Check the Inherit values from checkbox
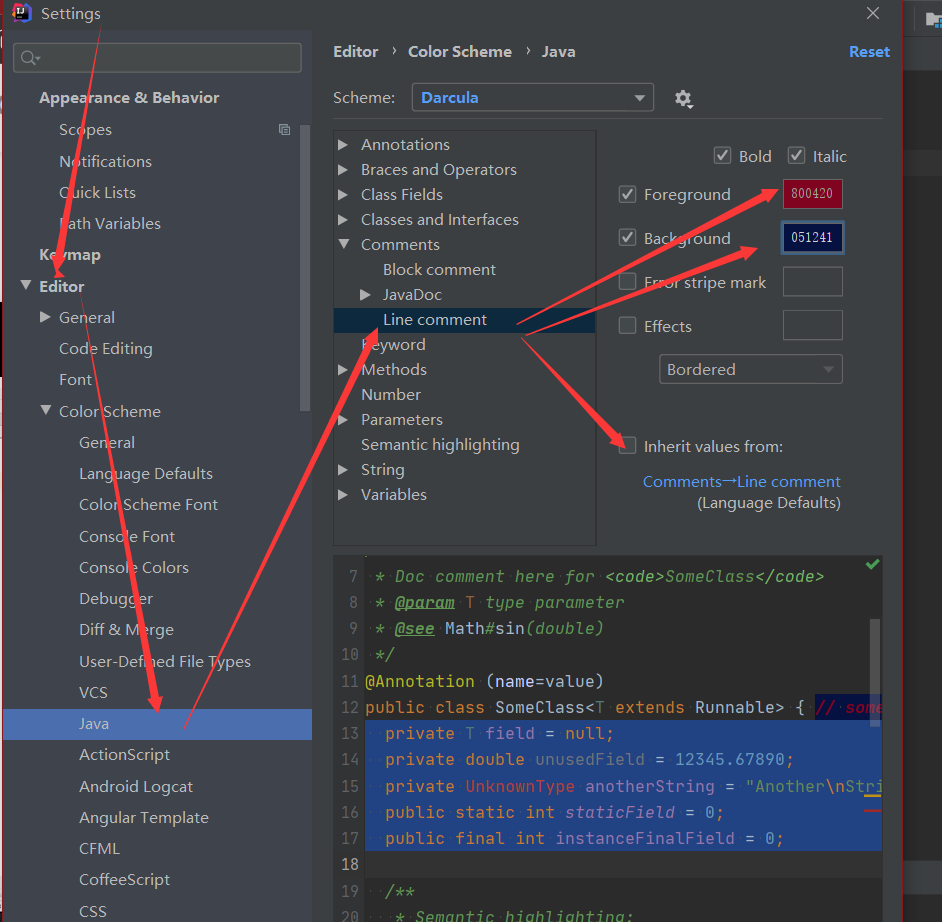This screenshot has height=922, width=942. pos(627,446)
